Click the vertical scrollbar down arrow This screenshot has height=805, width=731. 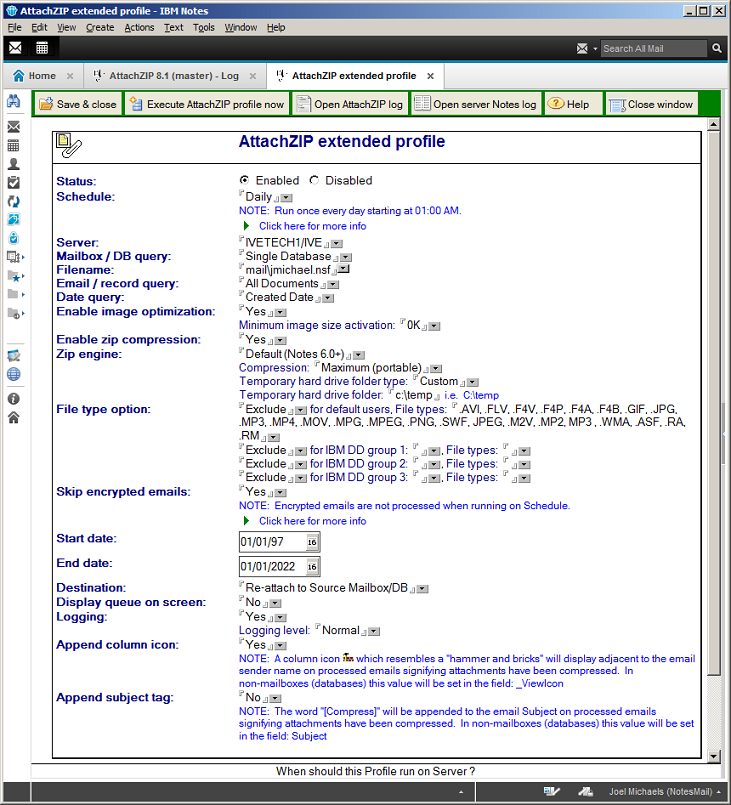tap(714, 756)
